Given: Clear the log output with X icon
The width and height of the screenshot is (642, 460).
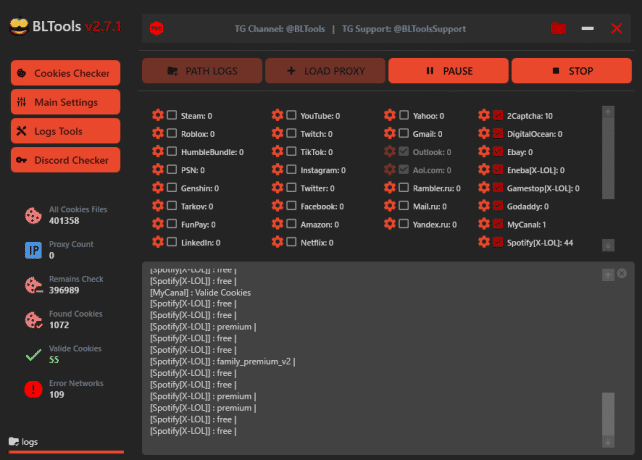Looking at the screenshot, I should tap(622, 273).
